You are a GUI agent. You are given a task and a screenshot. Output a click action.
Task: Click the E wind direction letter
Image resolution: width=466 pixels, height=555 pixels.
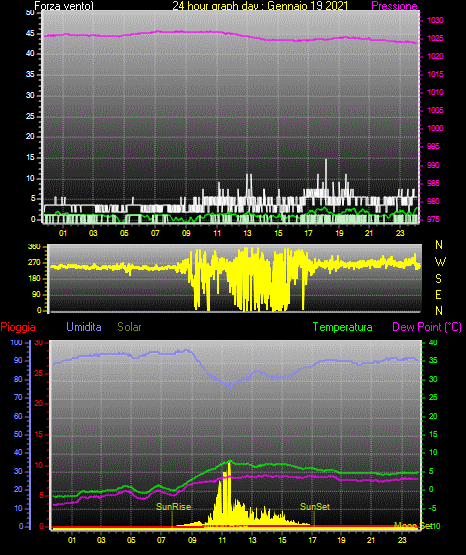pyautogui.click(x=438, y=294)
